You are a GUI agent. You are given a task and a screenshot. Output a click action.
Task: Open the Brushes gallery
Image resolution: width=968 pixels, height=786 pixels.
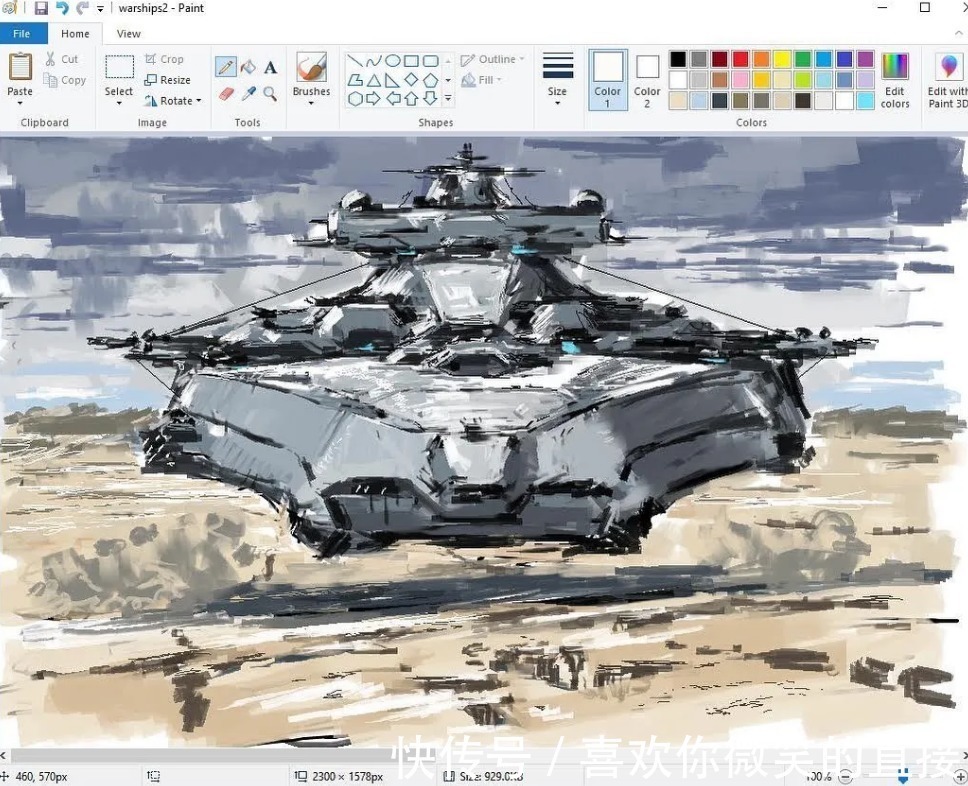pos(310,78)
